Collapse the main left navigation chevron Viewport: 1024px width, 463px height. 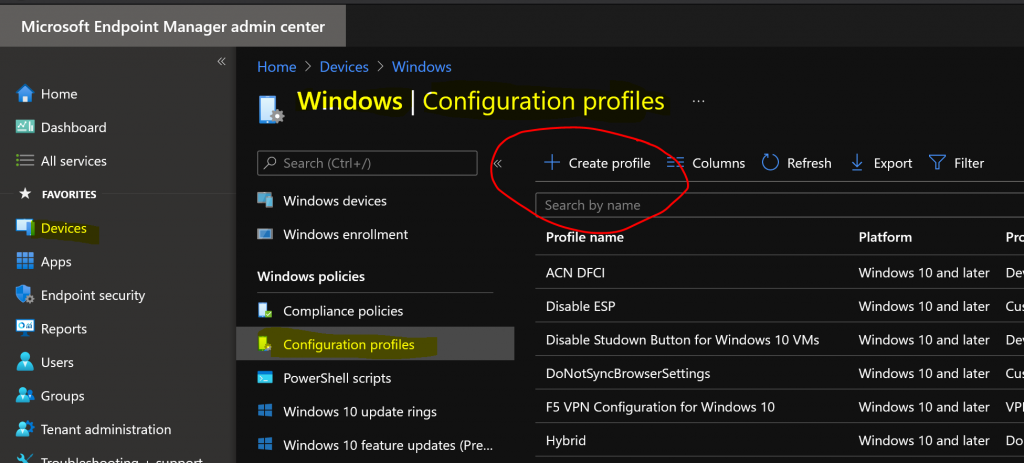click(x=221, y=62)
